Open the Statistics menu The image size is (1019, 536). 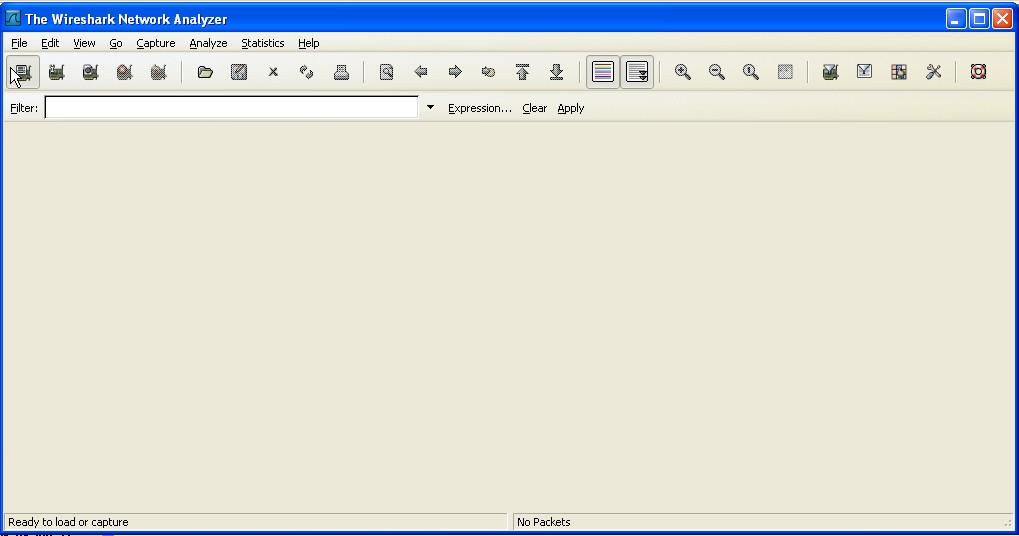pos(262,43)
